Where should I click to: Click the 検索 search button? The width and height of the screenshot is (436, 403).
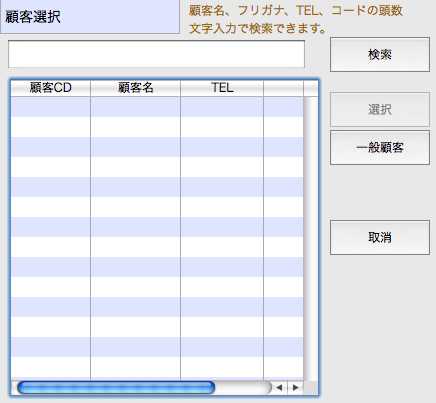(x=380, y=54)
